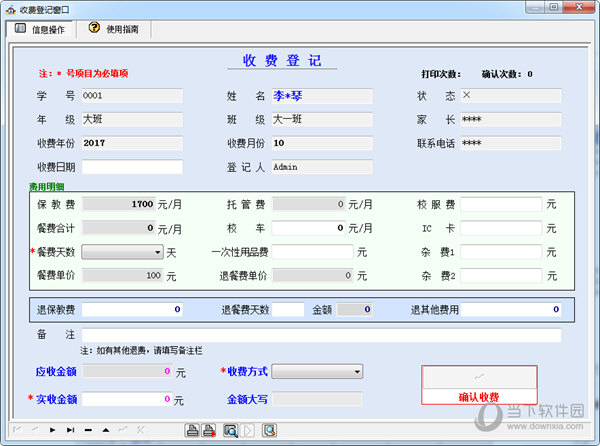
Task: Click the edit record triangle icon
Action: click(x=106, y=430)
